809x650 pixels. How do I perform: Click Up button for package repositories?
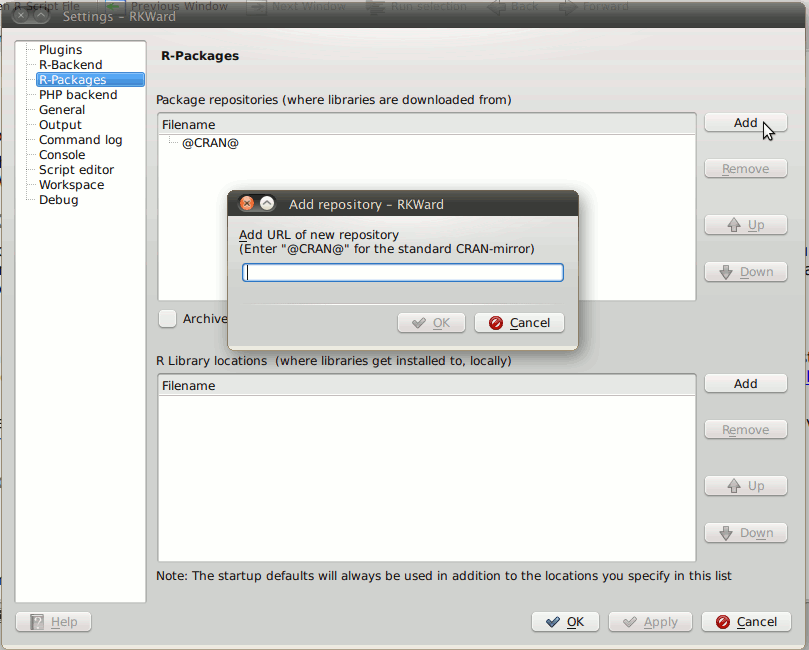pos(746,225)
